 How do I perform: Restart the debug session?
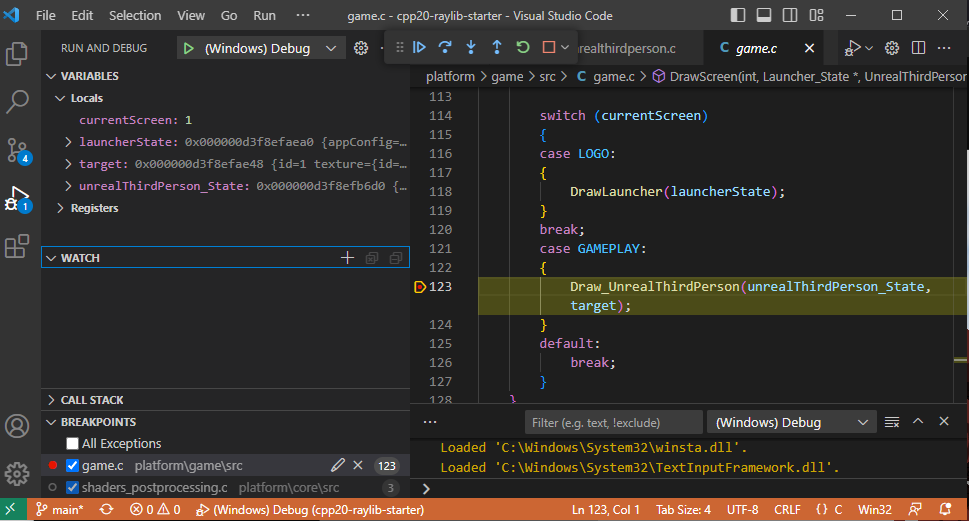tap(523, 47)
